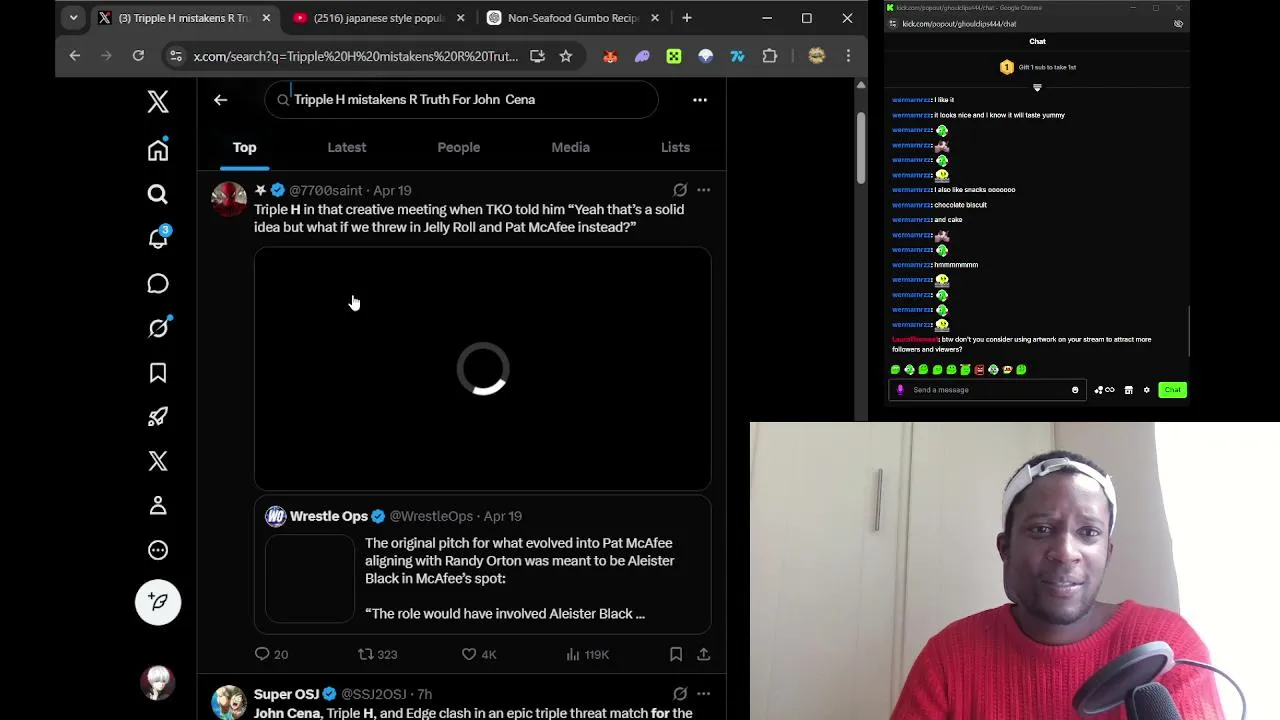Open more options on the @7700saint post
Screen dimensions: 1280x720
703,190
